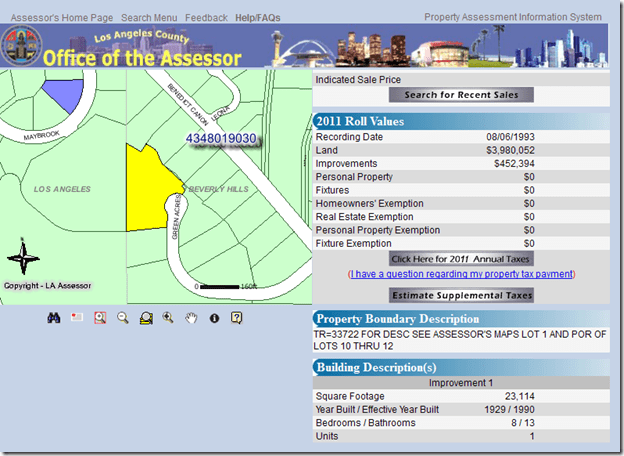The width and height of the screenshot is (624, 456).
Task: Select the plain magnifier zoom out tool
Action: [x=122, y=318]
